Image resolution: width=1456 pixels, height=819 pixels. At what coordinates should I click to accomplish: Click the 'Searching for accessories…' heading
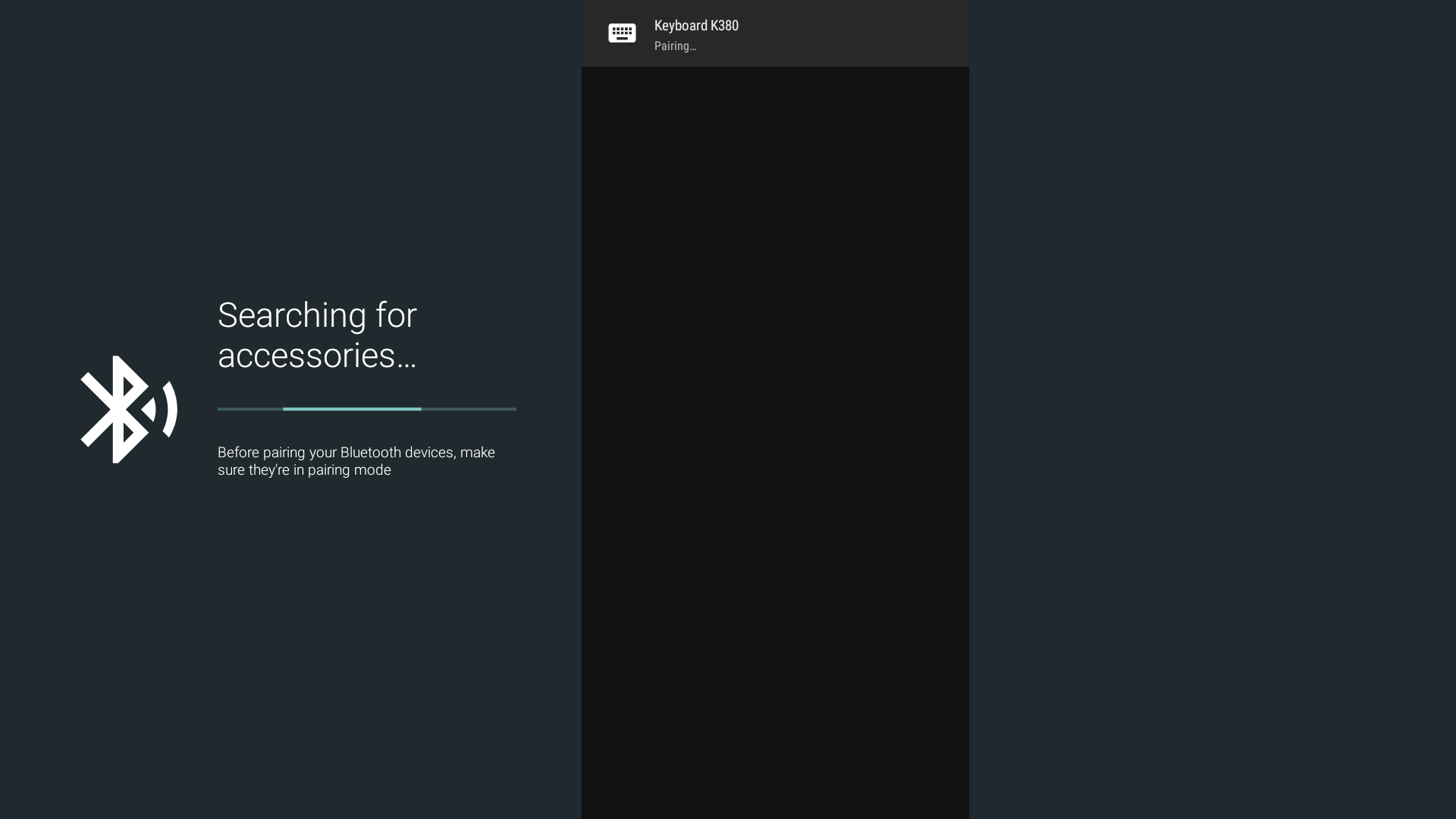pyautogui.click(x=317, y=335)
